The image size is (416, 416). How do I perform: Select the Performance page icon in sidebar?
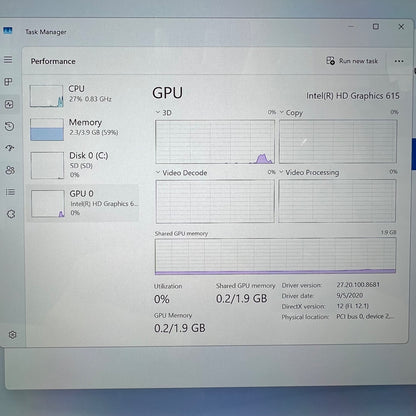point(9,104)
